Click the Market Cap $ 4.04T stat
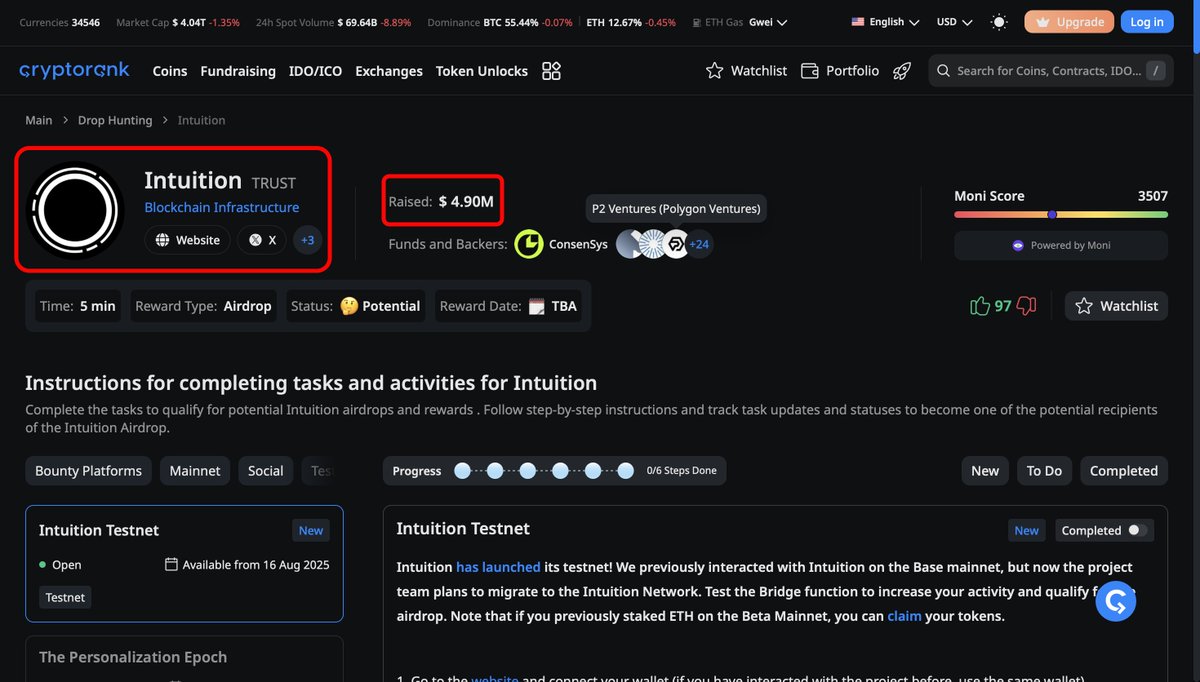The width and height of the screenshot is (1200, 682). [178, 22]
